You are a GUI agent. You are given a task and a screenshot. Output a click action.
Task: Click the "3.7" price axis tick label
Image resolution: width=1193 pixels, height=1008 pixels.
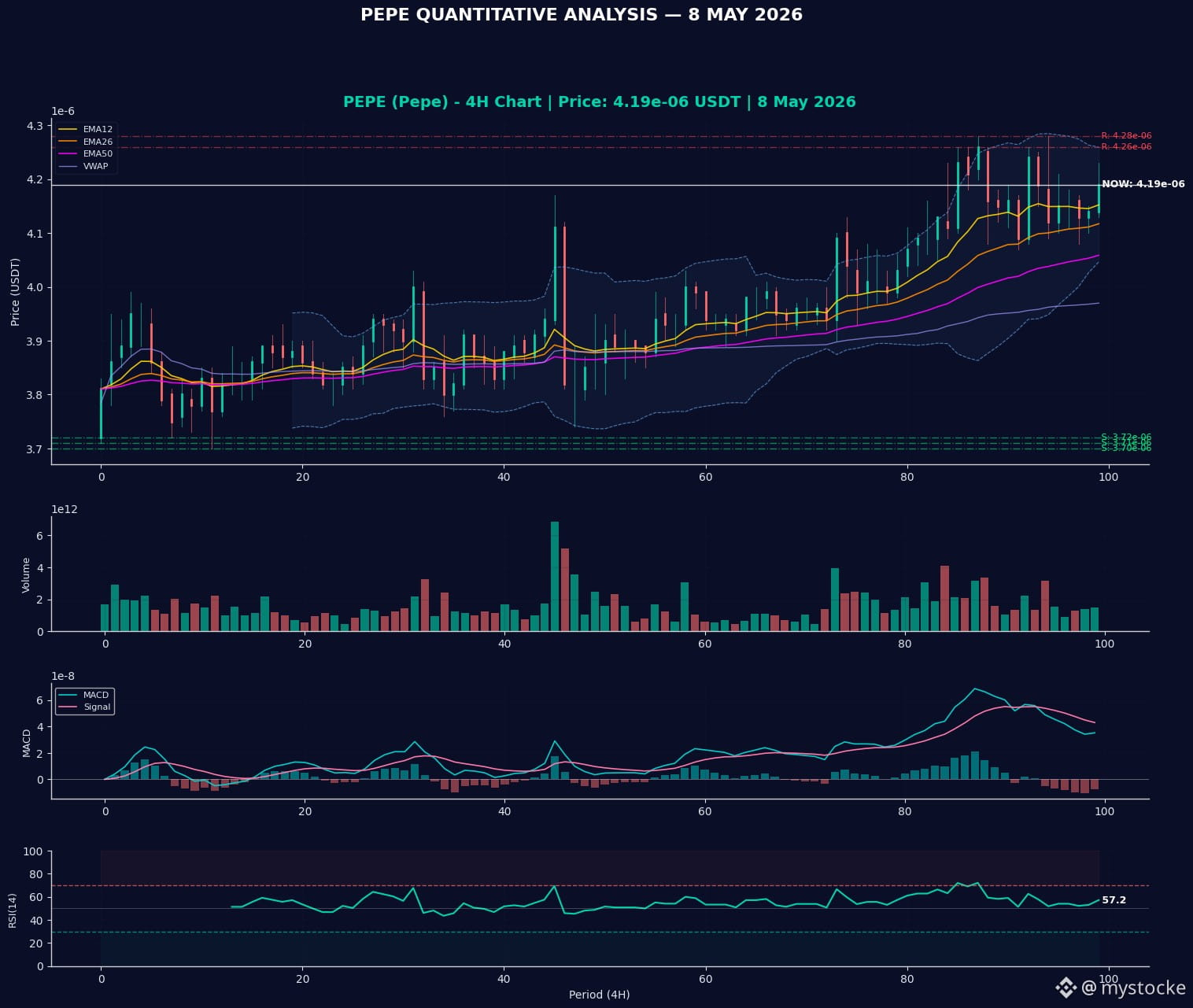(x=35, y=449)
